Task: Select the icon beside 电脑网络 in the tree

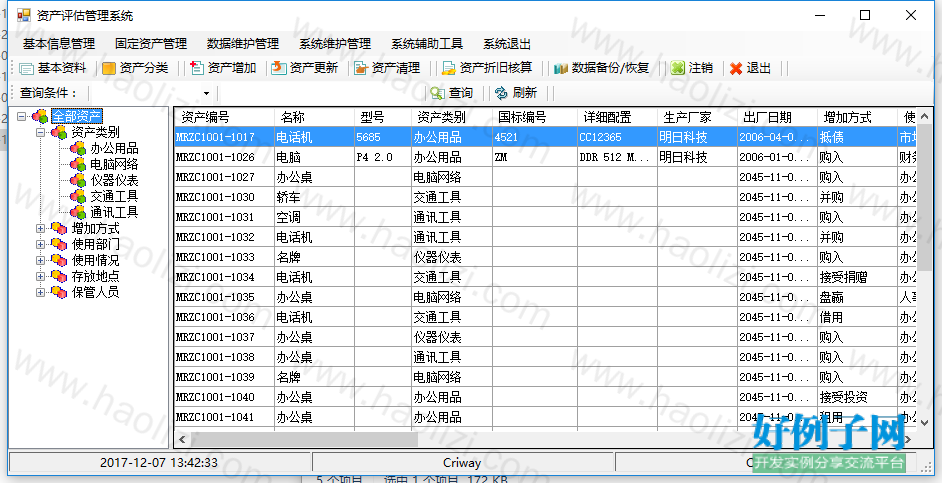Action: click(78, 164)
